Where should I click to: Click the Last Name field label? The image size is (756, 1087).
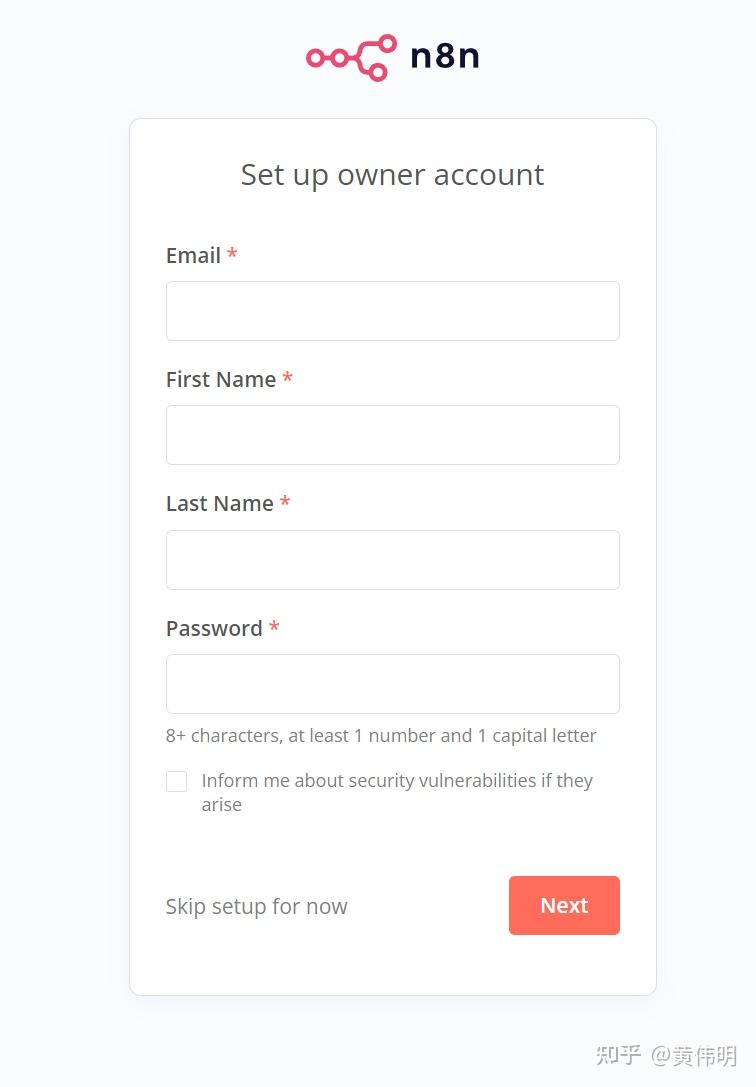[x=220, y=504]
